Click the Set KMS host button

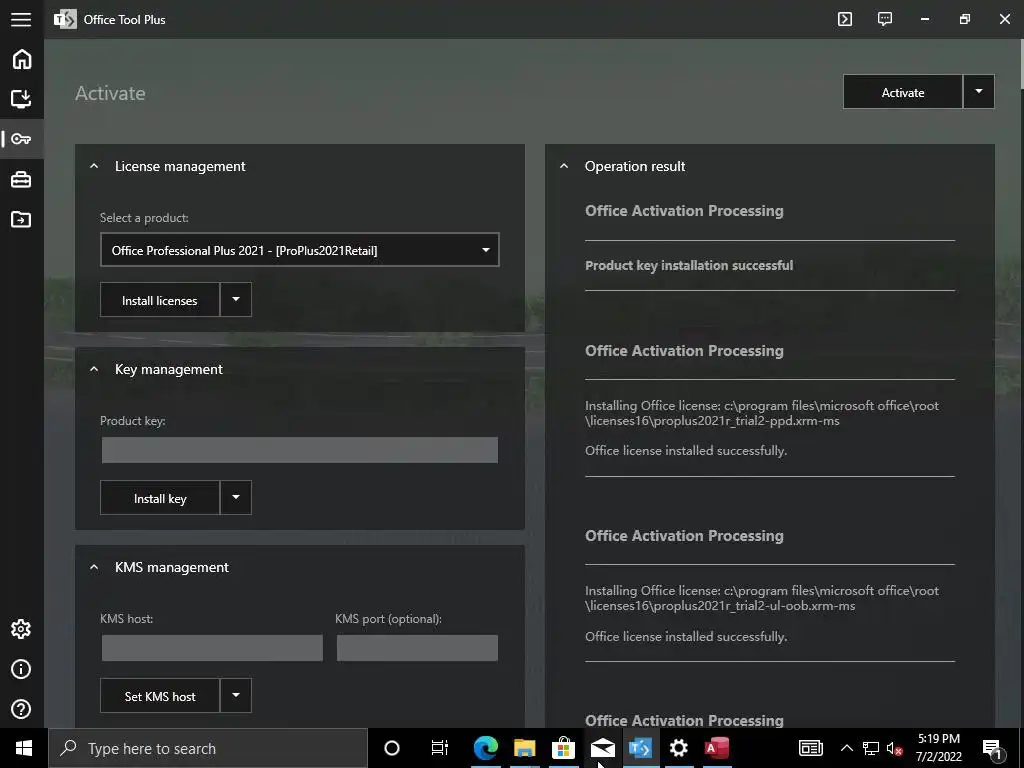[159, 696]
